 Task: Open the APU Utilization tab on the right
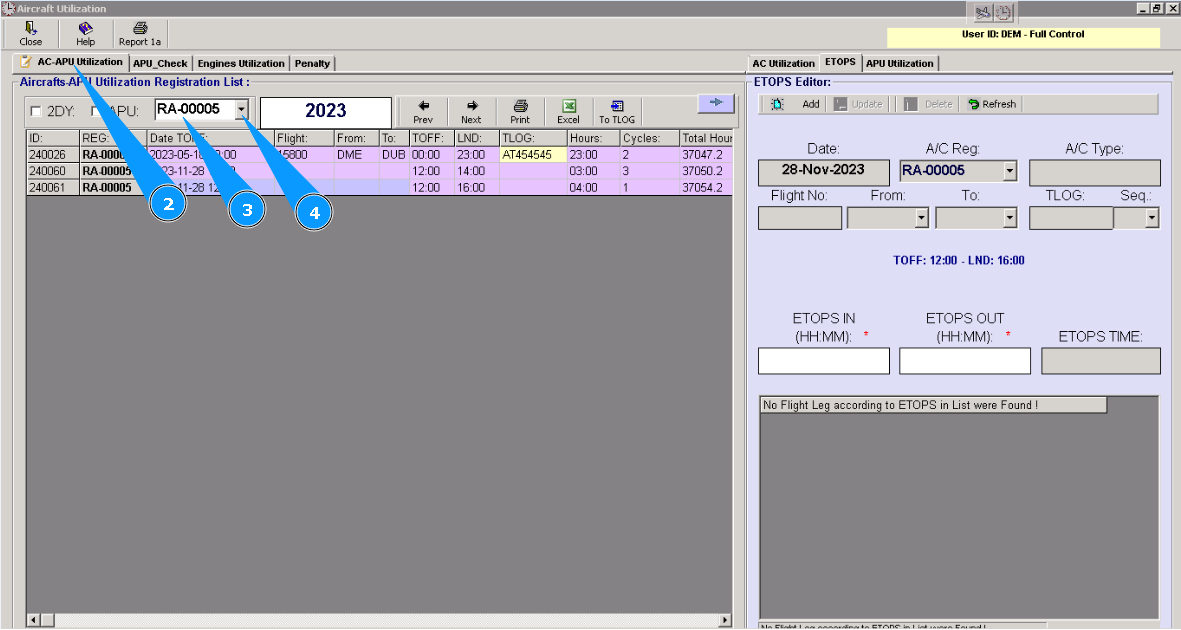click(899, 63)
